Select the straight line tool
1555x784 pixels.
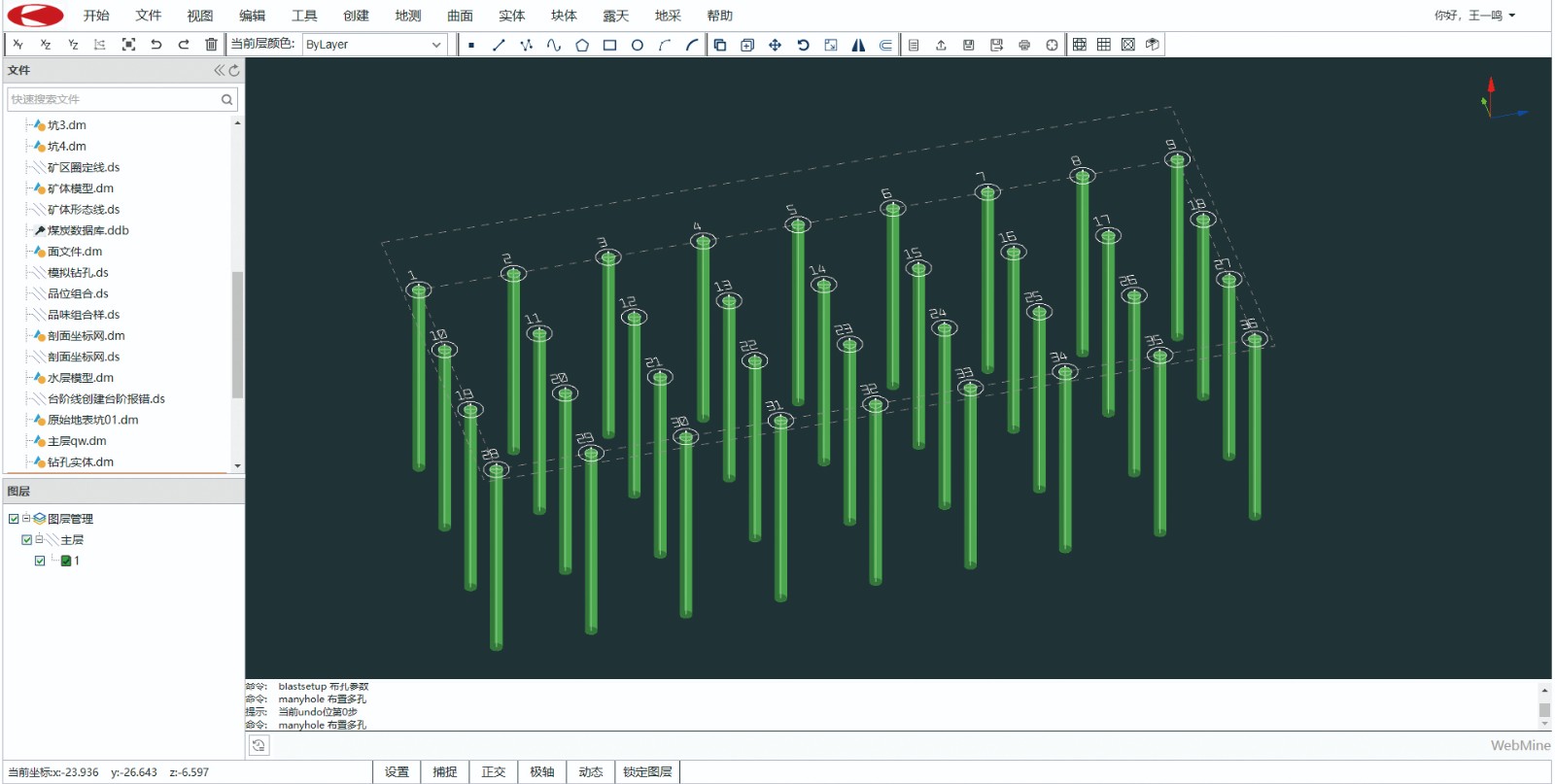pyautogui.click(x=499, y=45)
